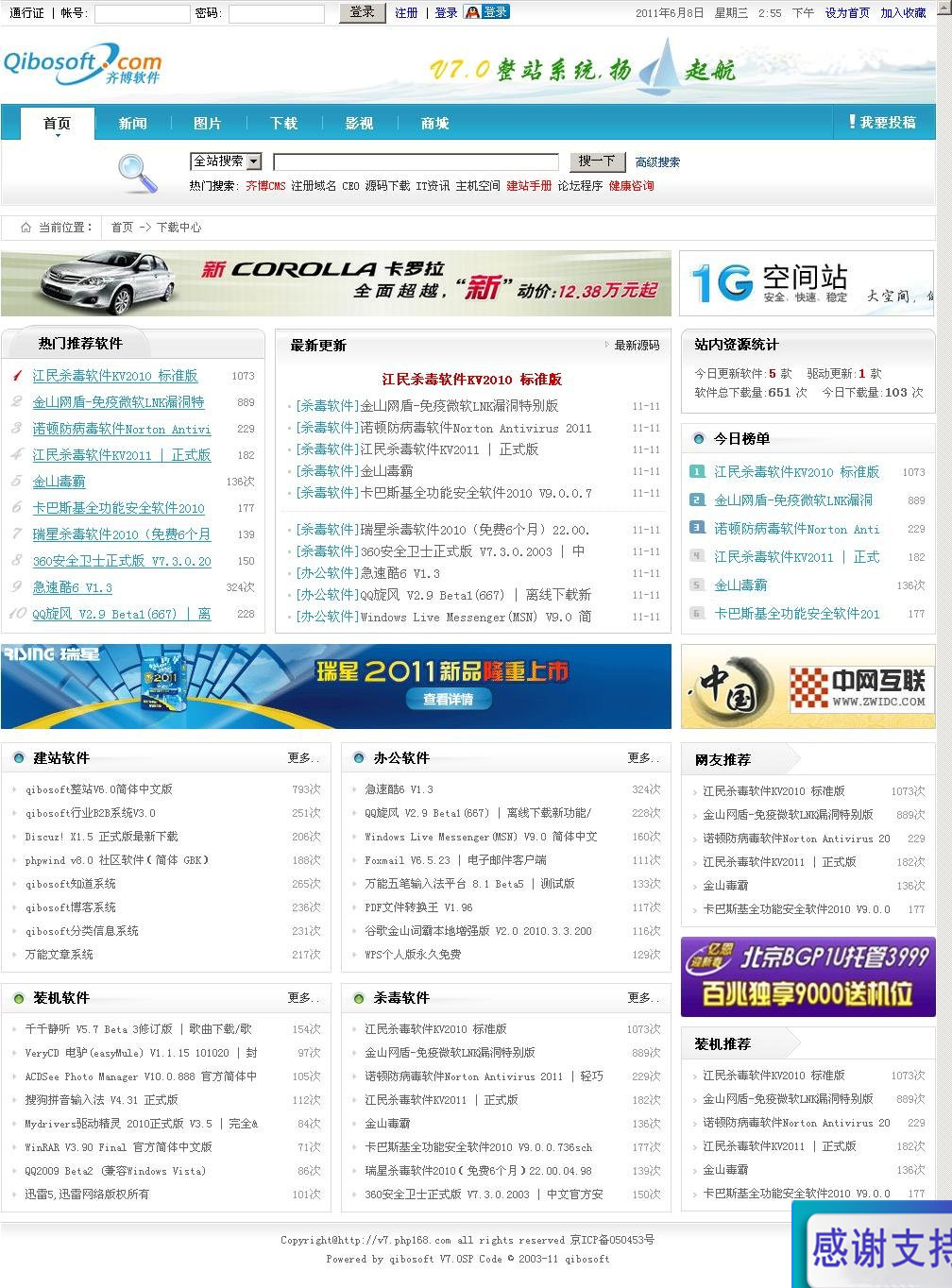This screenshot has width=952, height=1288.
Task: Open WinRAR V3.90 Final 官方简体中文版 link
Action: tap(118, 1147)
